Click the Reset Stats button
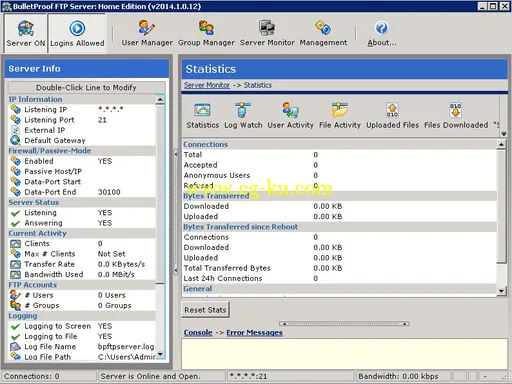This screenshot has height=384, width=512. tap(205, 310)
